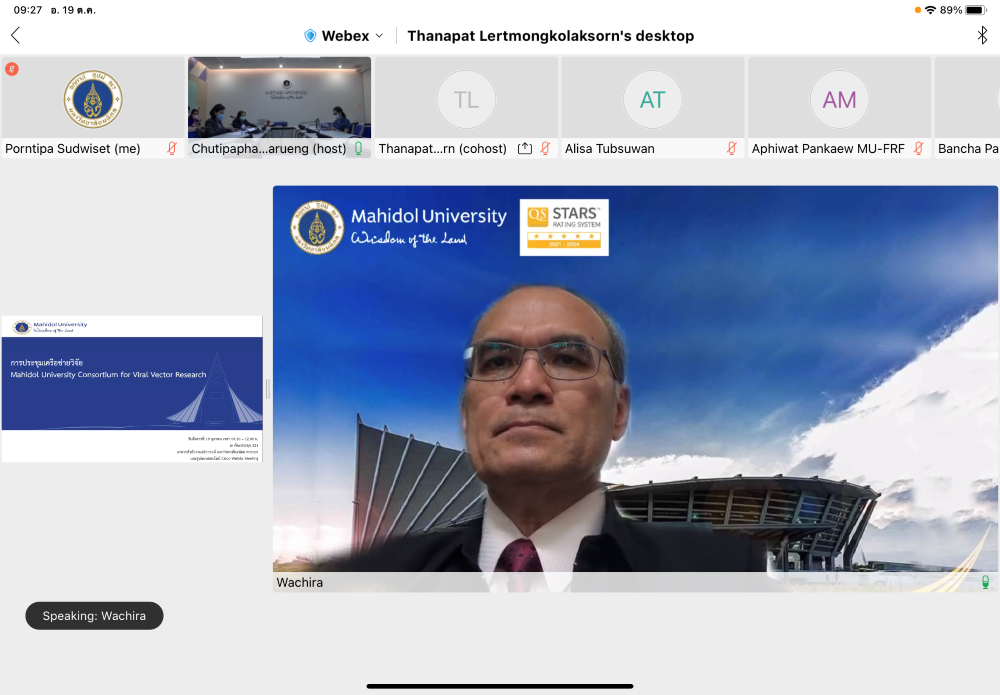The width and height of the screenshot is (1000, 695).
Task: Tap the AM avatar for Aphiwat Pankaew
Action: [839, 99]
